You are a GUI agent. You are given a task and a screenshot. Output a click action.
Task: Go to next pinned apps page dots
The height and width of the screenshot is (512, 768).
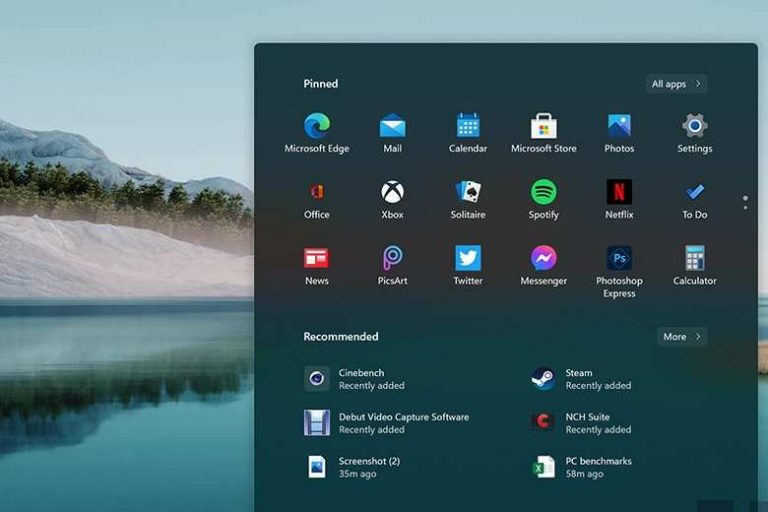[745, 202]
